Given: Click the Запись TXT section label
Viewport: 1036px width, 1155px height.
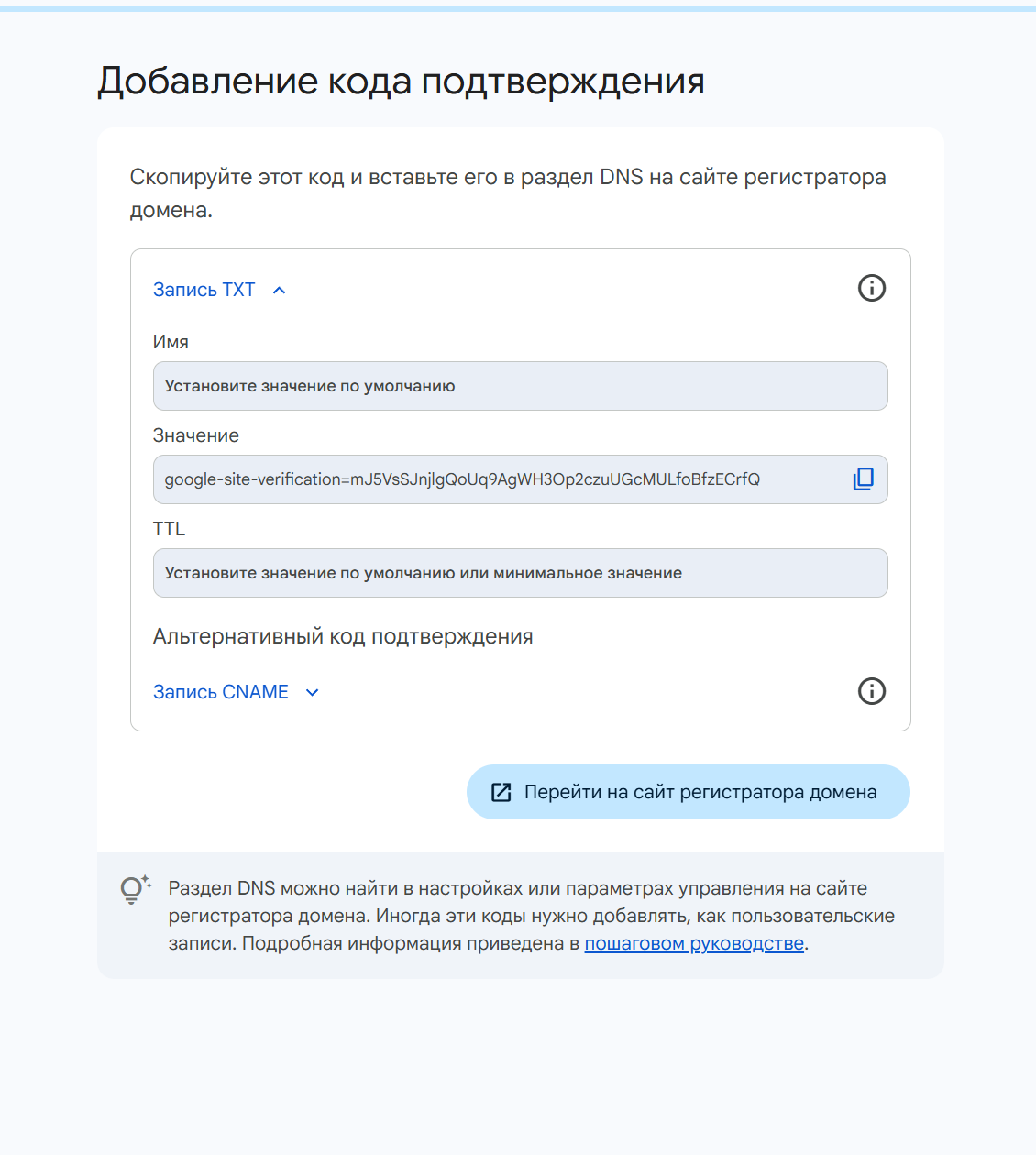Looking at the screenshot, I should click(x=204, y=290).
